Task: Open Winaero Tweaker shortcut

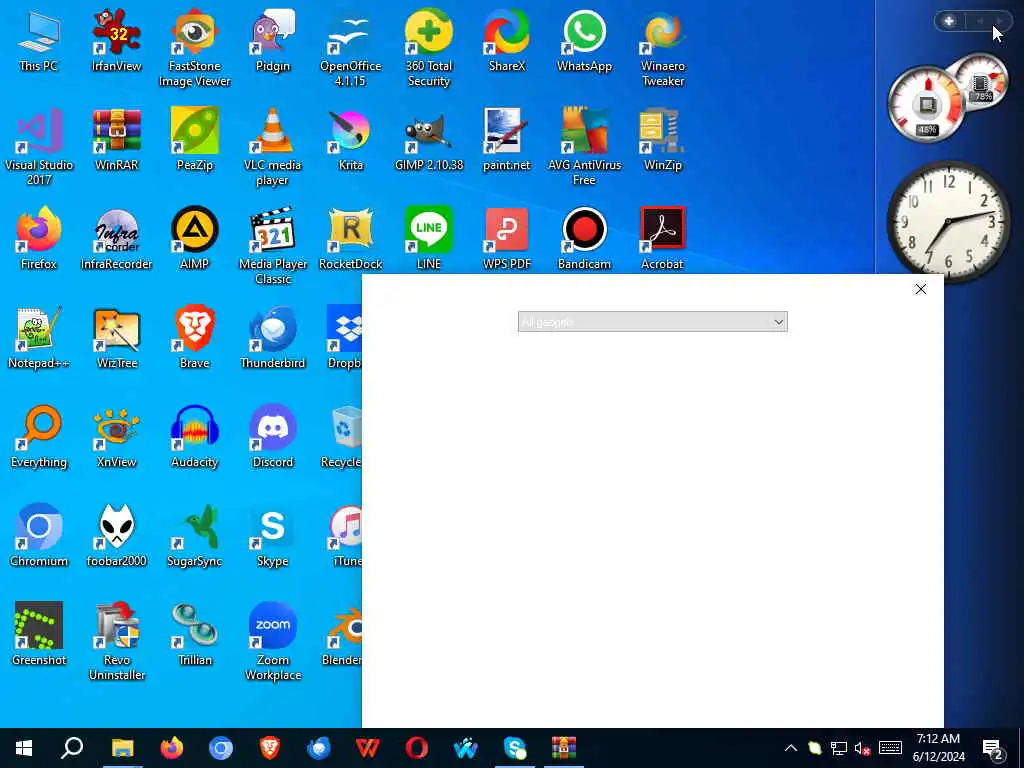Action: [x=663, y=48]
